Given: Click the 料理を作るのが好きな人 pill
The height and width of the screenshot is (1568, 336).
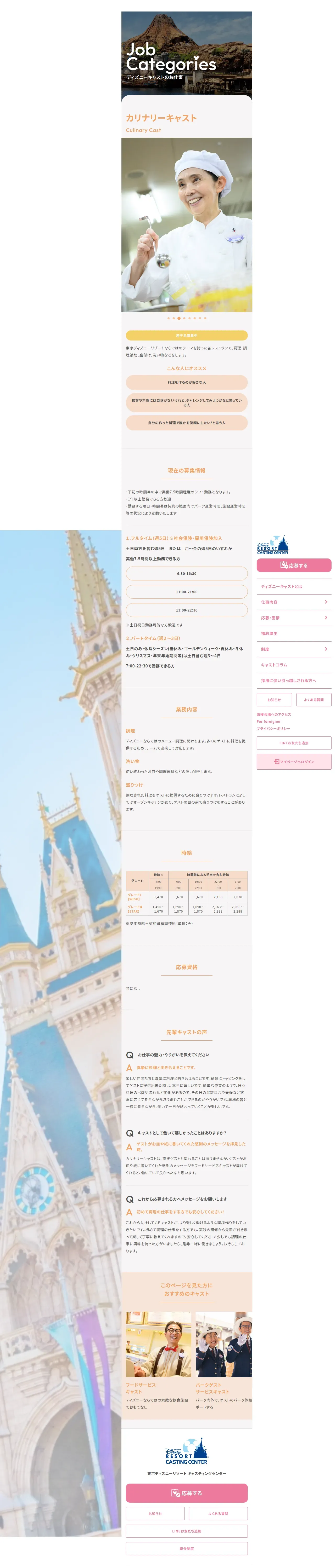Looking at the screenshot, I should tap(187, 382).
